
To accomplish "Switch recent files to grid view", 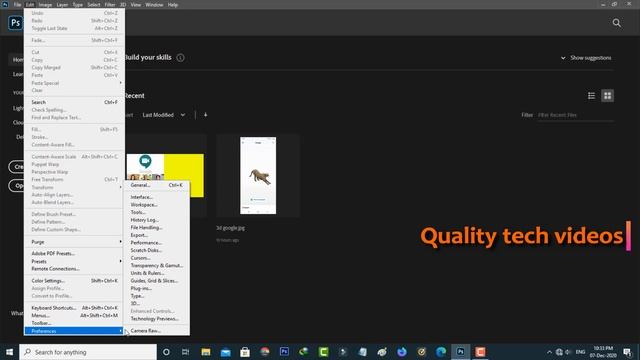I will (607, 96).
